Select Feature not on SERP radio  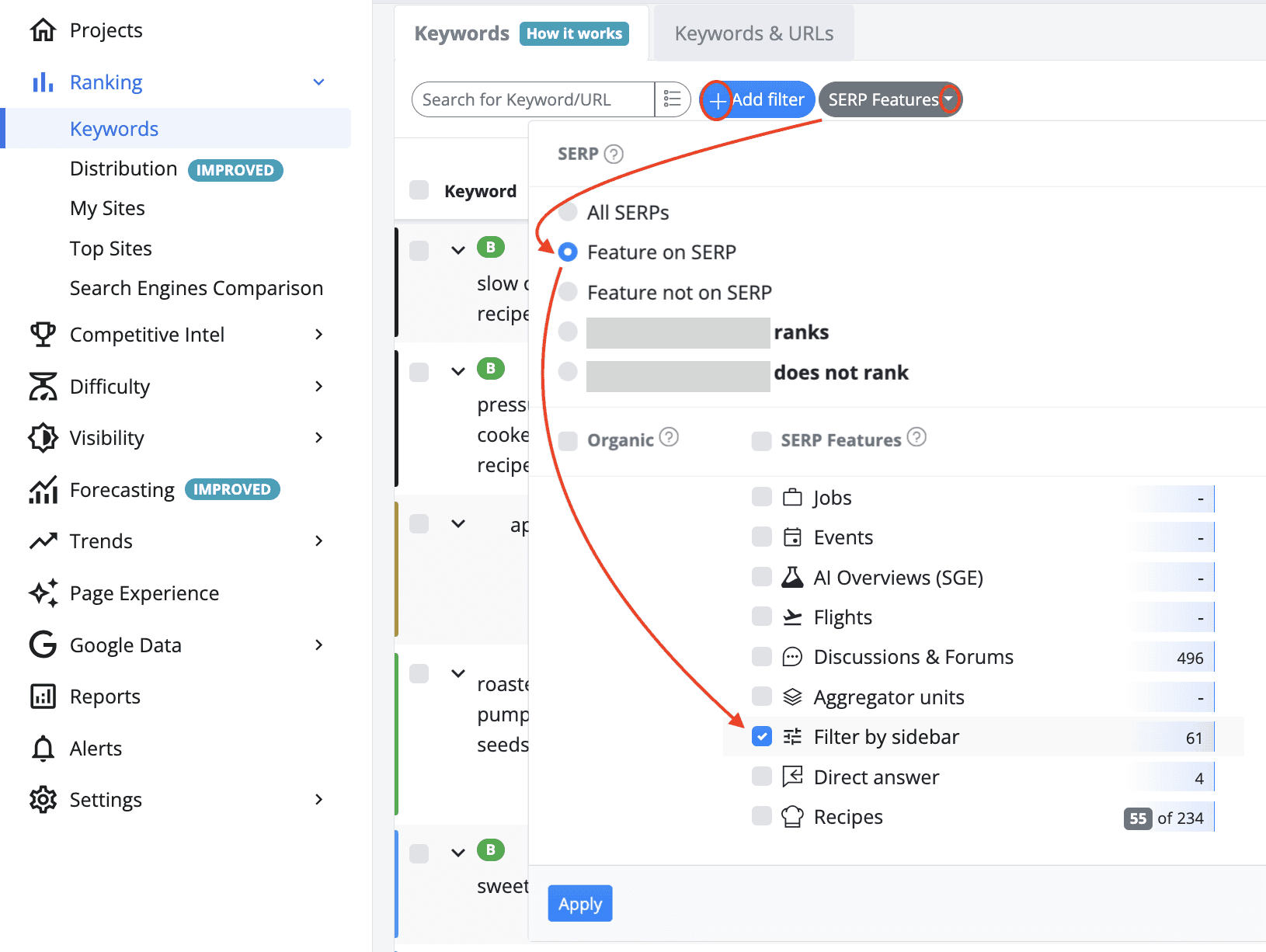coord(568,292)
